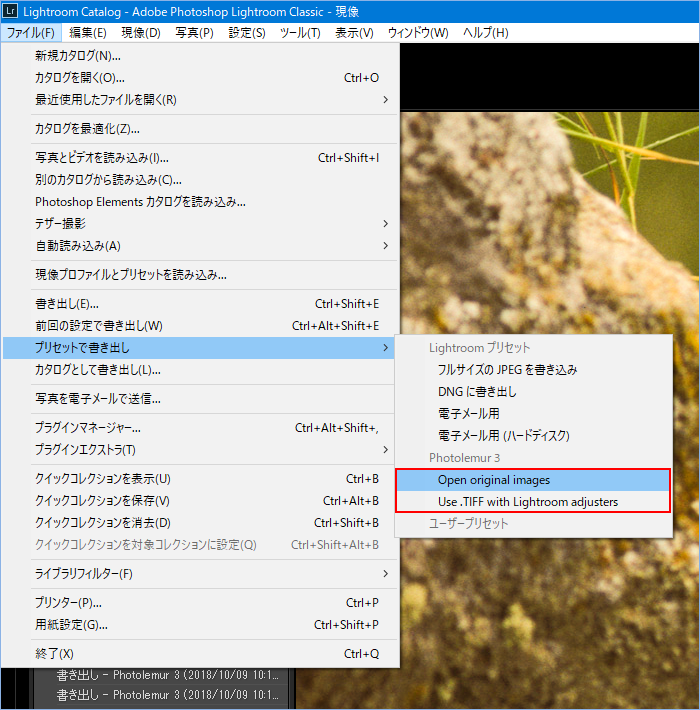This screenshot has width=700, height=710.
Task: Open the 現像(D) menu
Action: (x=141, y=33)
